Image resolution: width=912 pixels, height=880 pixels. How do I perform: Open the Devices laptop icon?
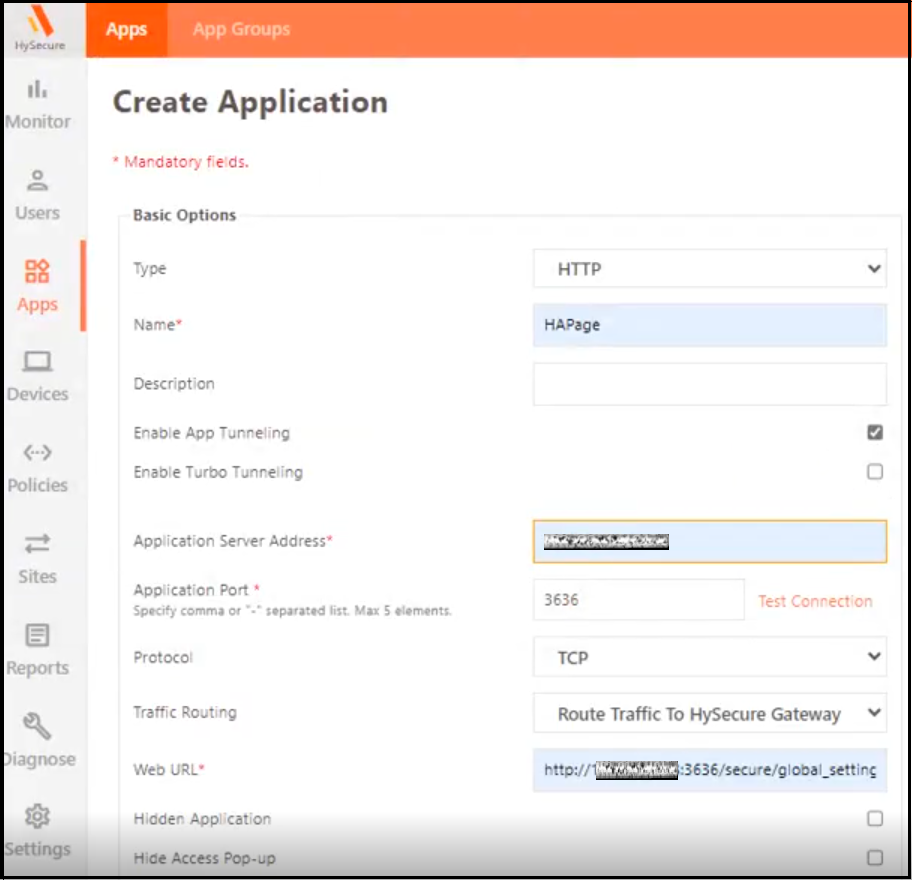pyautogui.click(x=37, y=363)
